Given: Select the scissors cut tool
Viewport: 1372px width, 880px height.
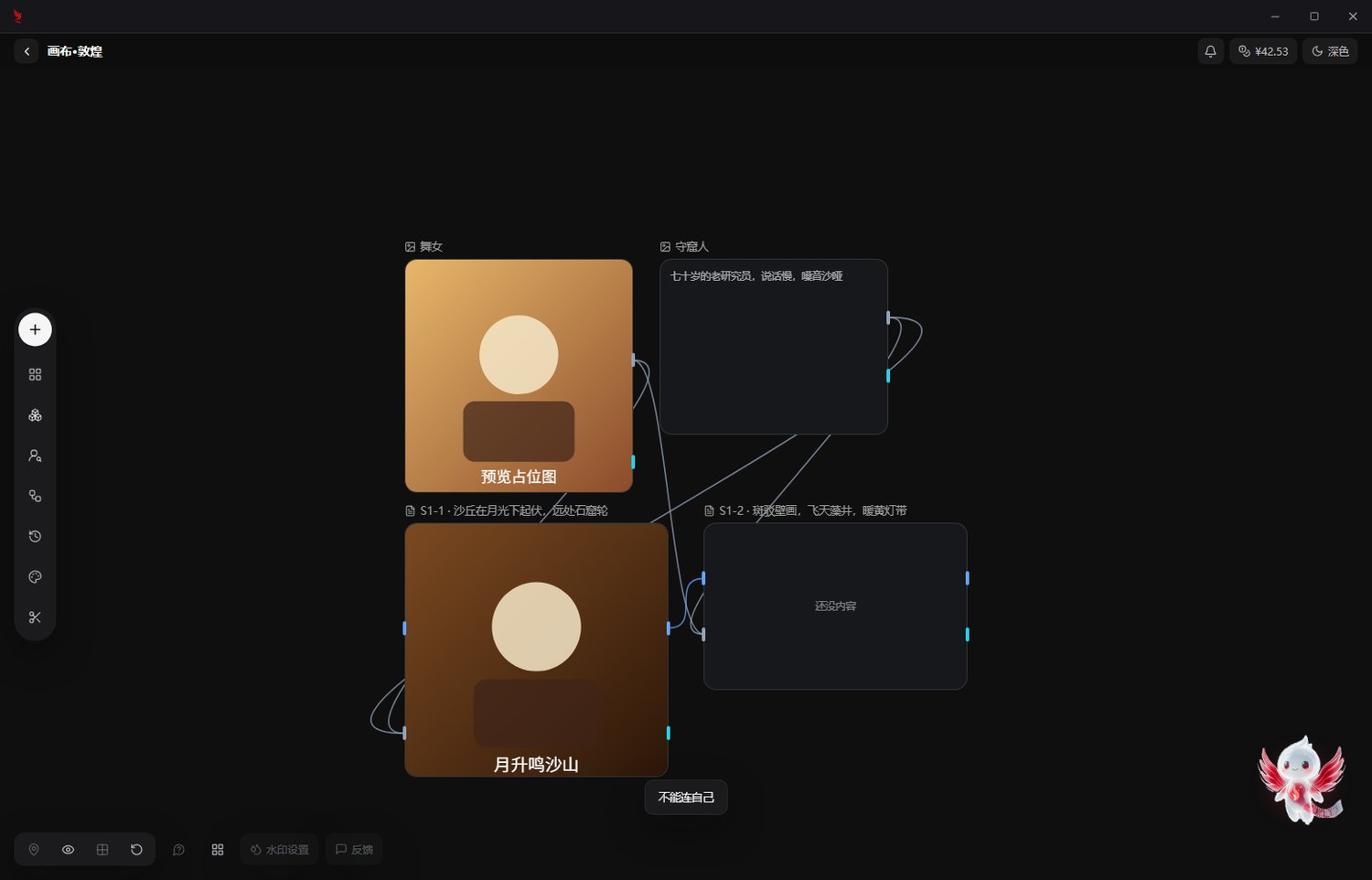Looking at the screenshot, I should click(x=35, y=617).
